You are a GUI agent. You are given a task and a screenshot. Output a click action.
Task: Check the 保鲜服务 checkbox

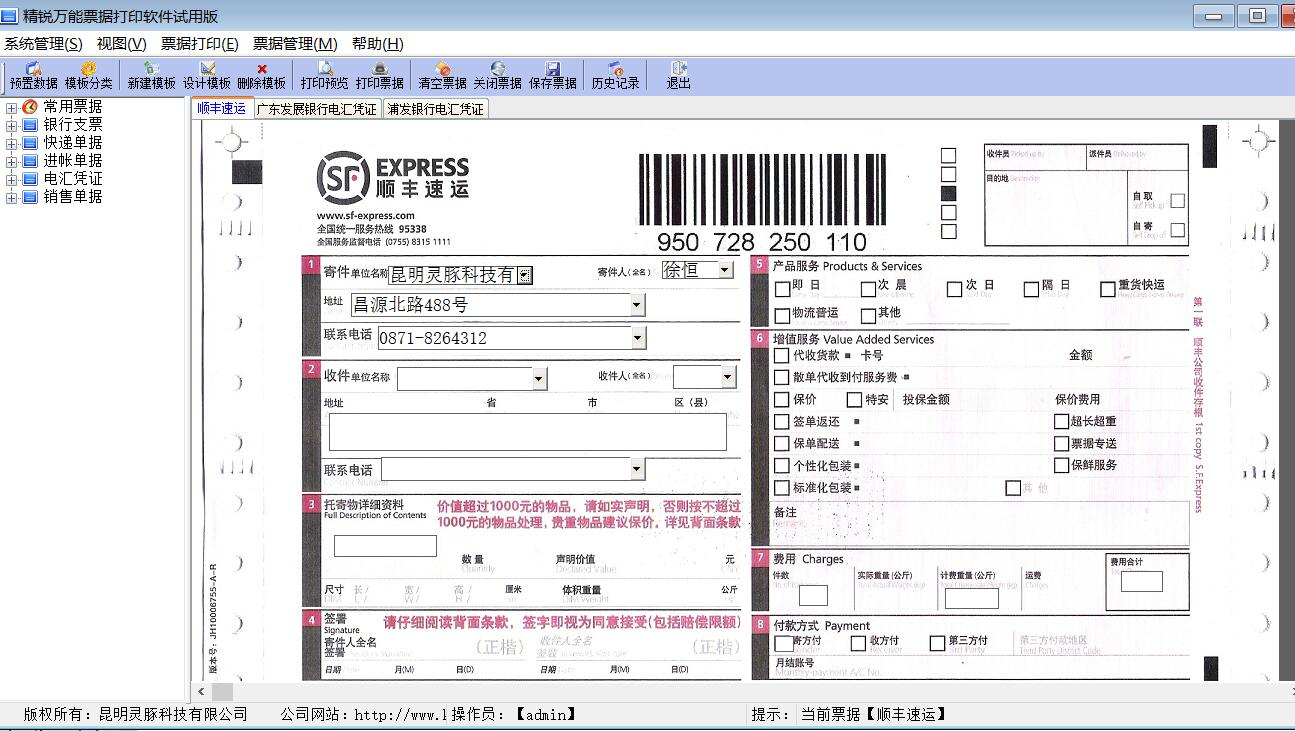[1061, 465]
